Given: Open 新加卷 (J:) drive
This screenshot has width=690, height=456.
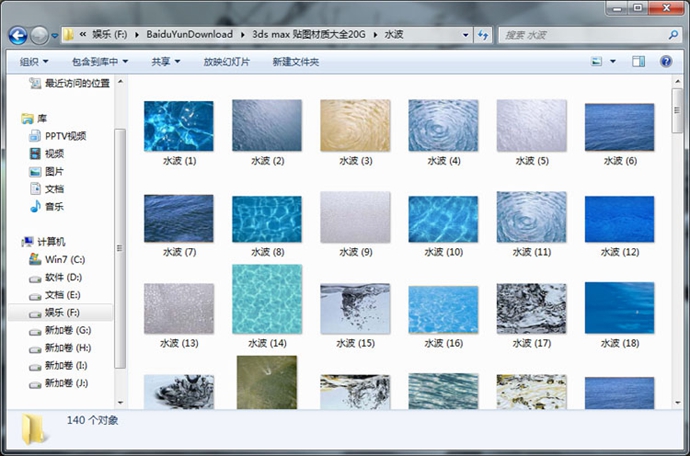Looking at the screenshot, I should [x=58, y=383].
